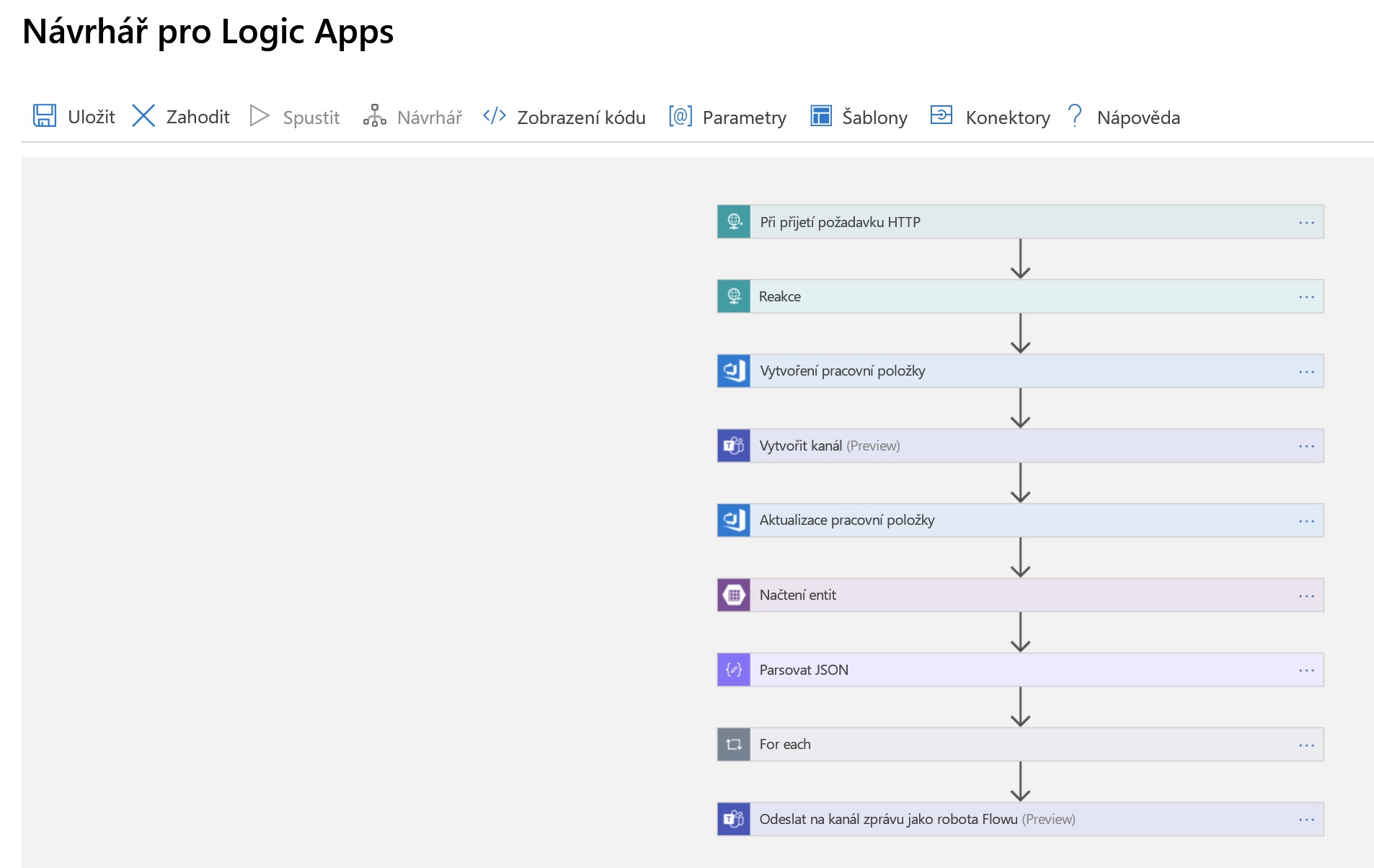The width and height of the screenshot is (1374, 868).
Task: Click HTTP request trigger globe icon
Action: (734, 221)
